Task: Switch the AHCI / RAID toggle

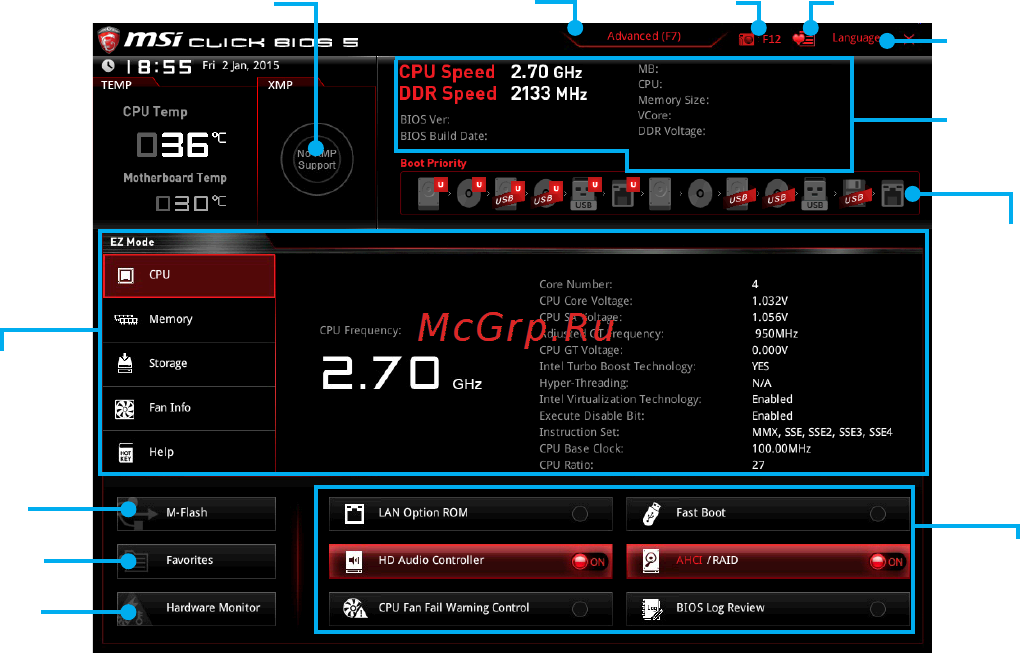Action: [x=887, y=561]
